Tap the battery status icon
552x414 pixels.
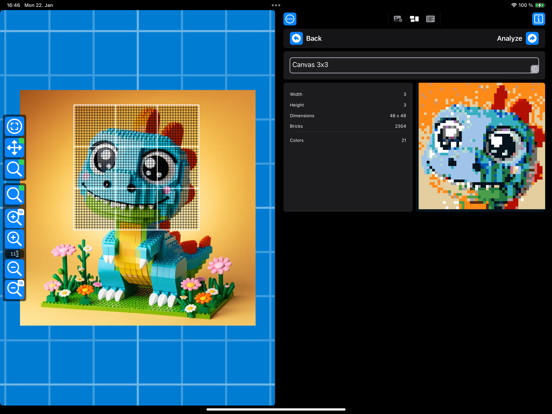540,5
